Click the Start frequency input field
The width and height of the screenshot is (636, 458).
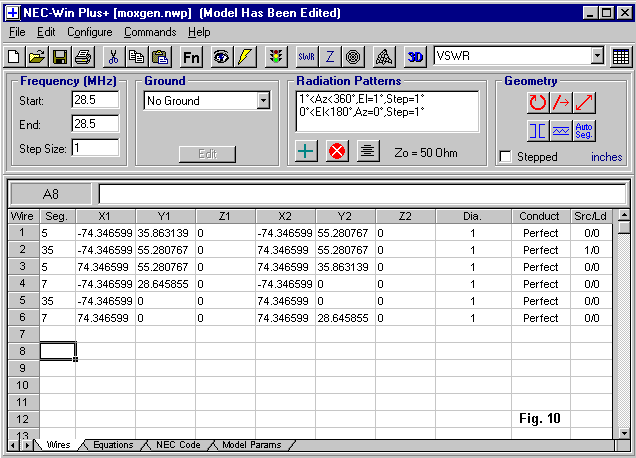(x=95, y=100)
